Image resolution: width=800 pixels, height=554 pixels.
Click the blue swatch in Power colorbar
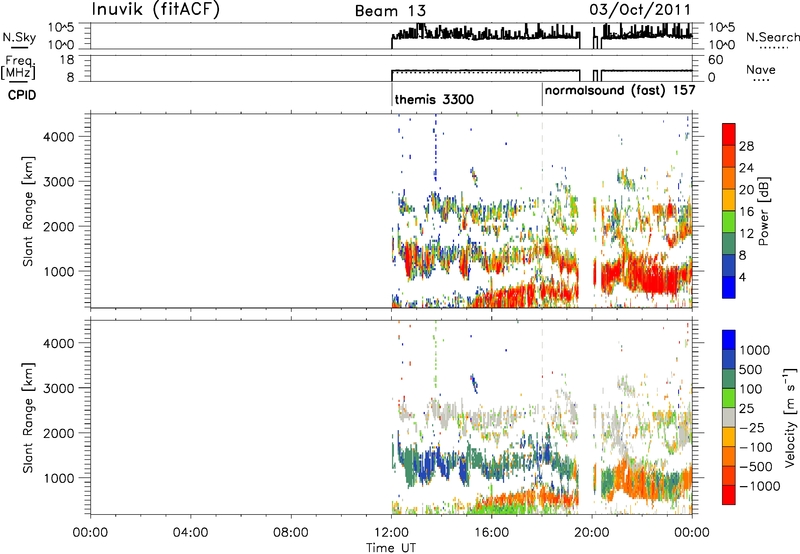(729, 287)
